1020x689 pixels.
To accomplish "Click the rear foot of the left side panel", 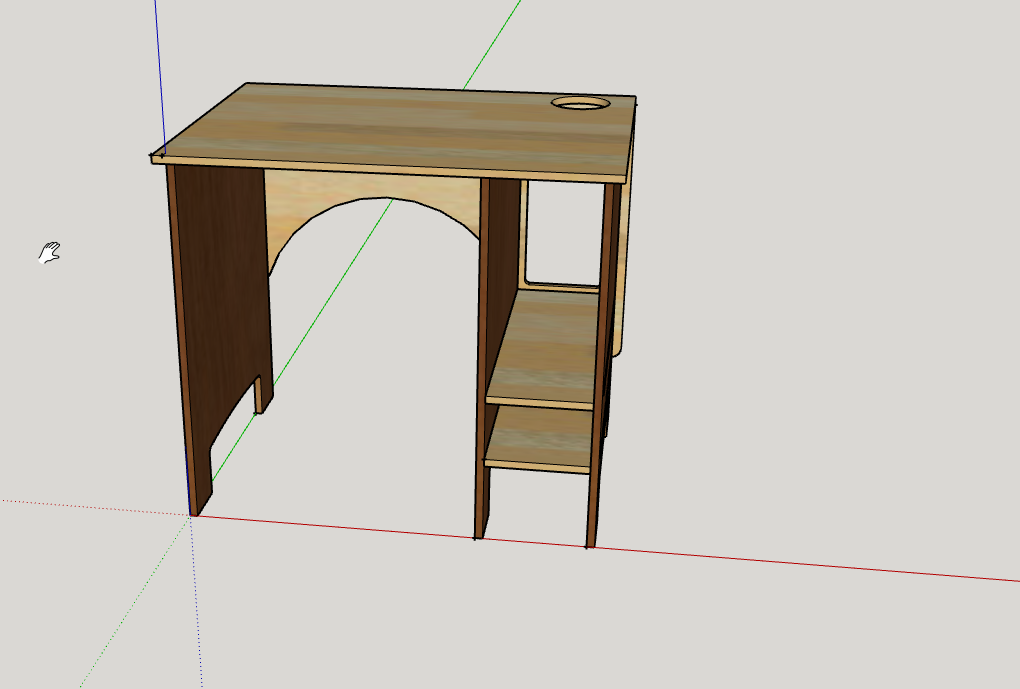I will tap(263, 394).
